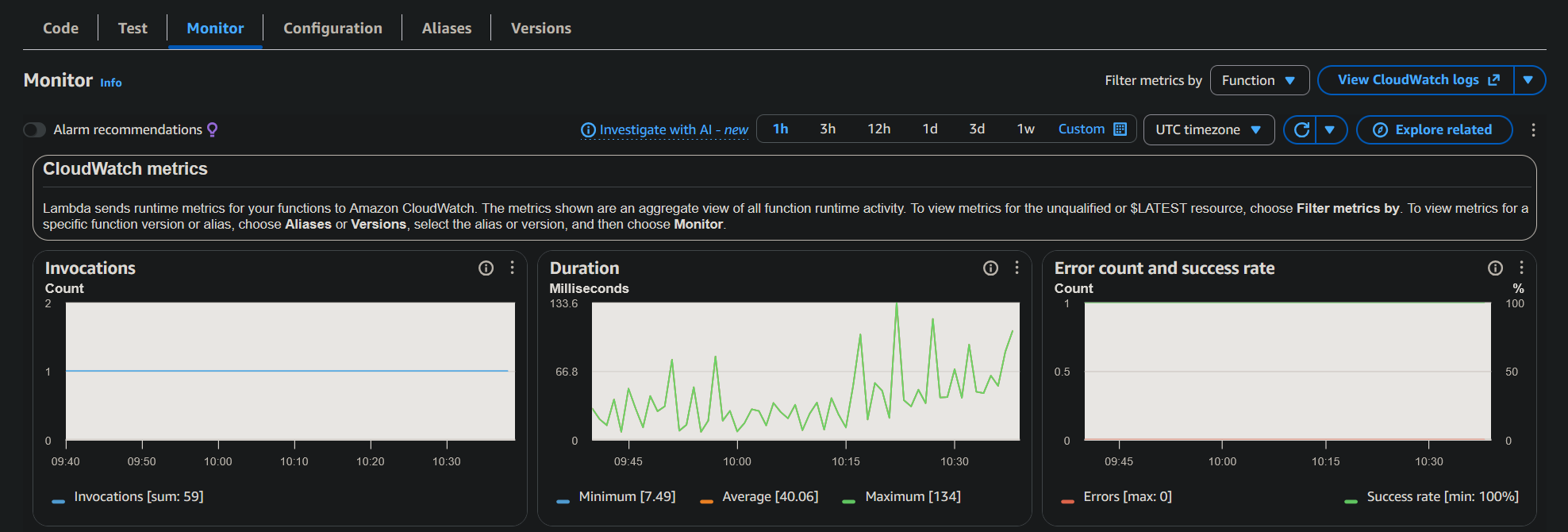Select the 1d time range
The height and width of the screenshot is (532, 1568).
(930, 129)
